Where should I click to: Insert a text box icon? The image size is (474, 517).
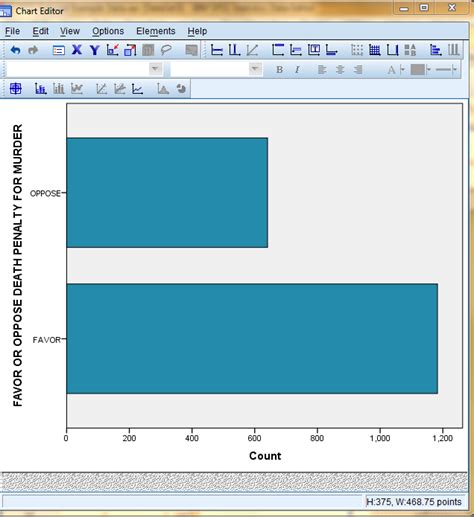(x=314, y=50)
